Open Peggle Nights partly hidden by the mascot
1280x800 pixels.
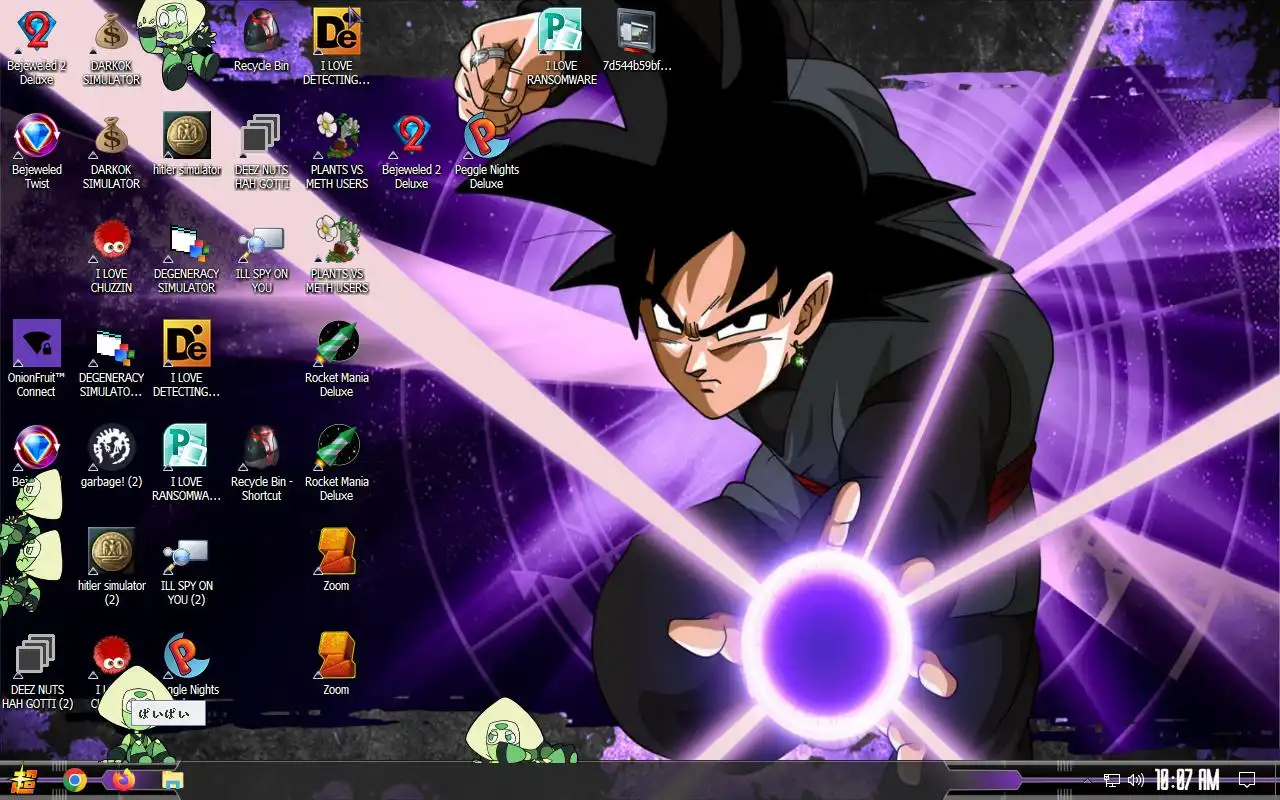[186, 657]
